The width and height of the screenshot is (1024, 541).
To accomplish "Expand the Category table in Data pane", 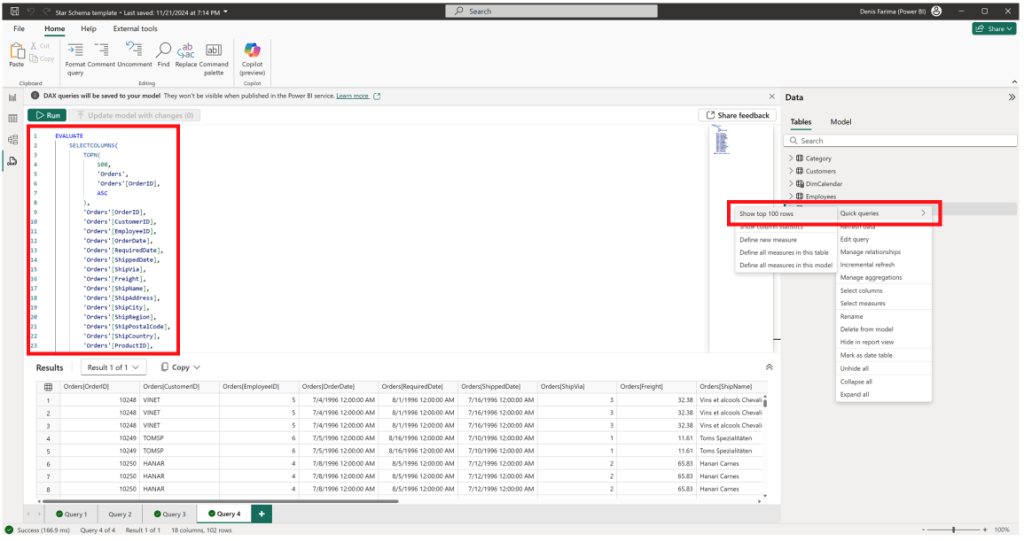I will [791, 158].
